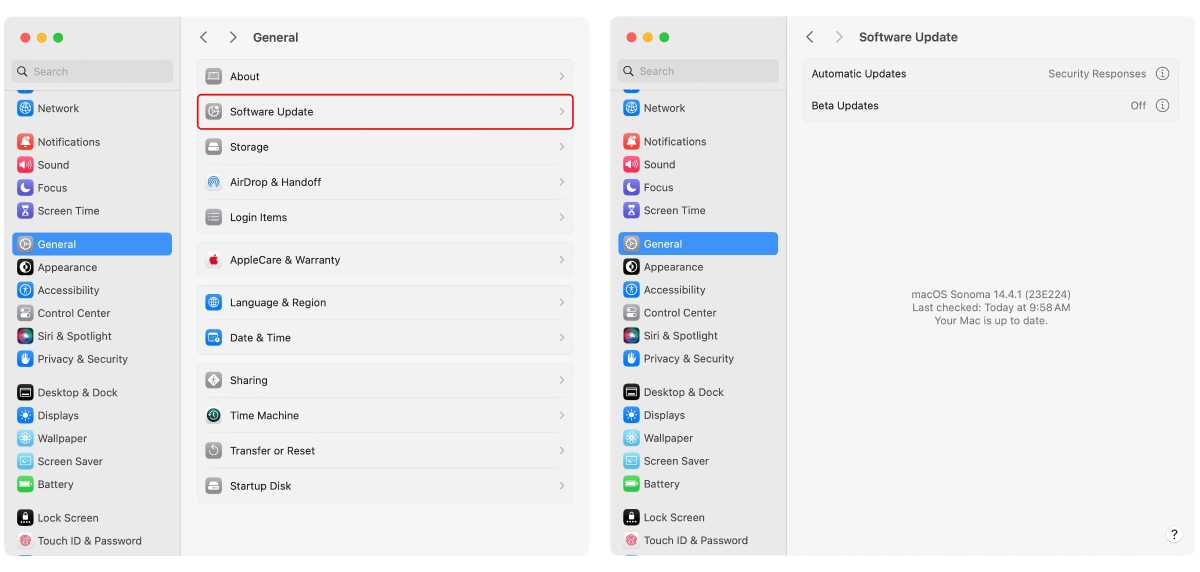Click Focus moon icon in left window sidebar
The width and height of the screenshot is (1200, 572).
click(x=25, y=188)
